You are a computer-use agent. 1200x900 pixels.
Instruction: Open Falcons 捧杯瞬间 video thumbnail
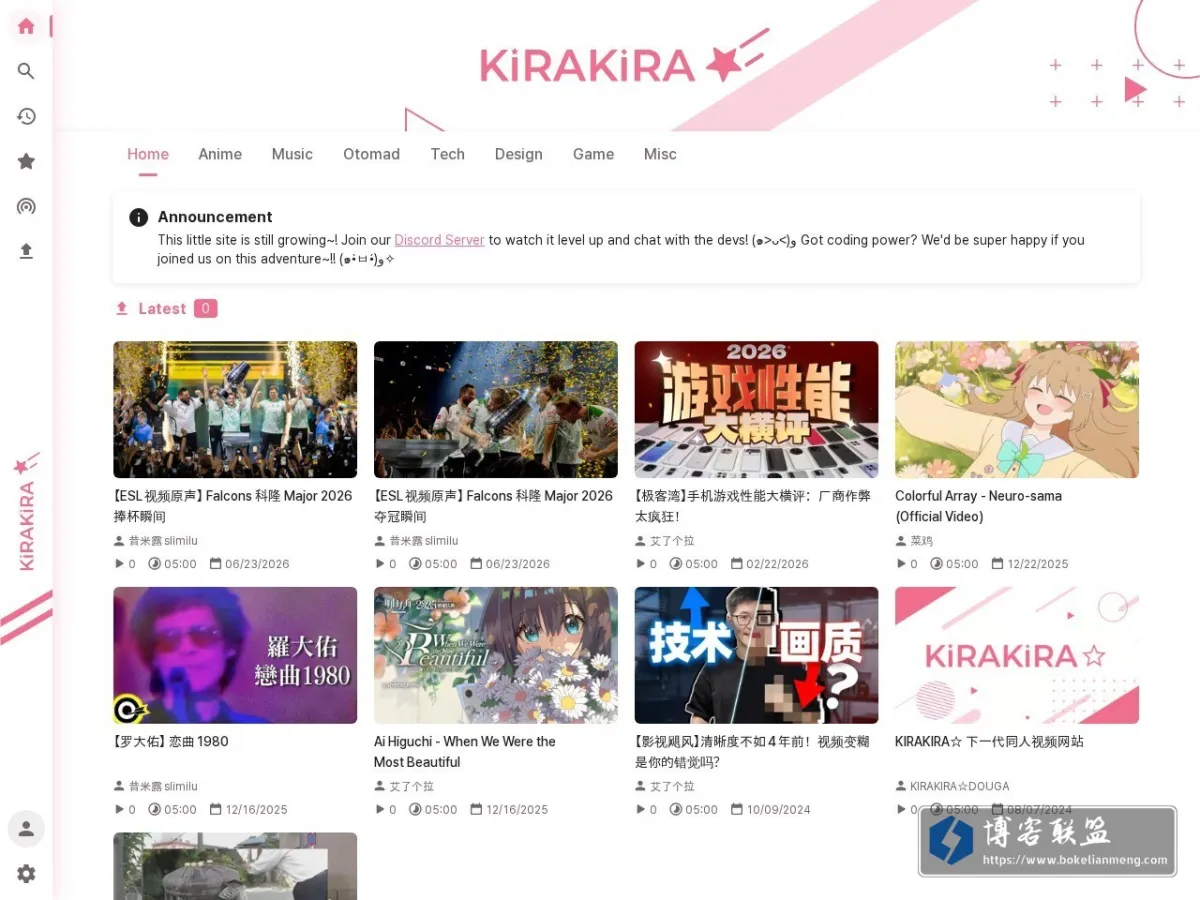click(x=235, y=410)
